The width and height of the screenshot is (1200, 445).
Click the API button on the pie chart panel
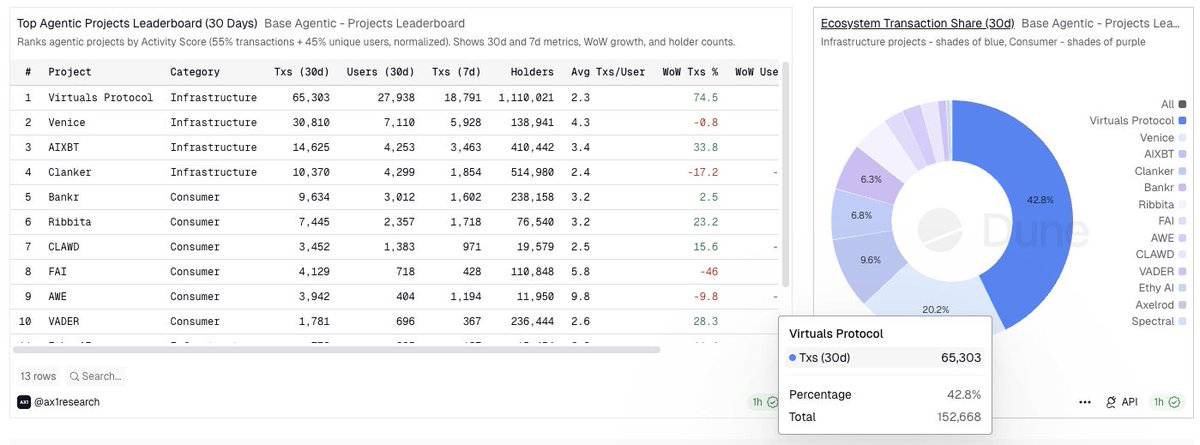pos(1122,402)
